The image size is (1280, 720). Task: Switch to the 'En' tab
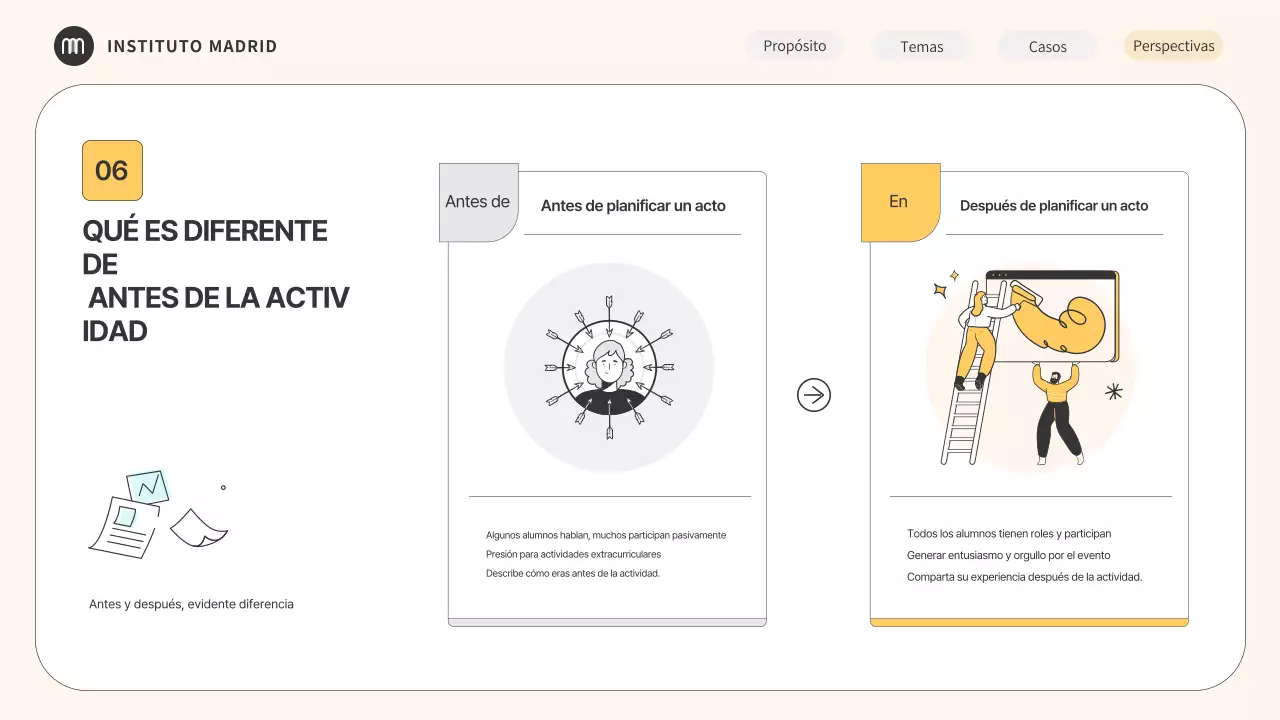click(x=898, y=201)
